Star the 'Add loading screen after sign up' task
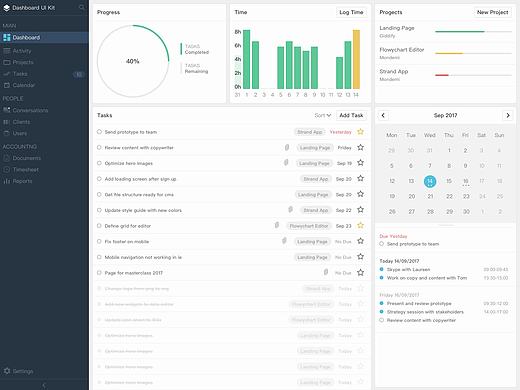Screen dimensions: 520x390 360,178
